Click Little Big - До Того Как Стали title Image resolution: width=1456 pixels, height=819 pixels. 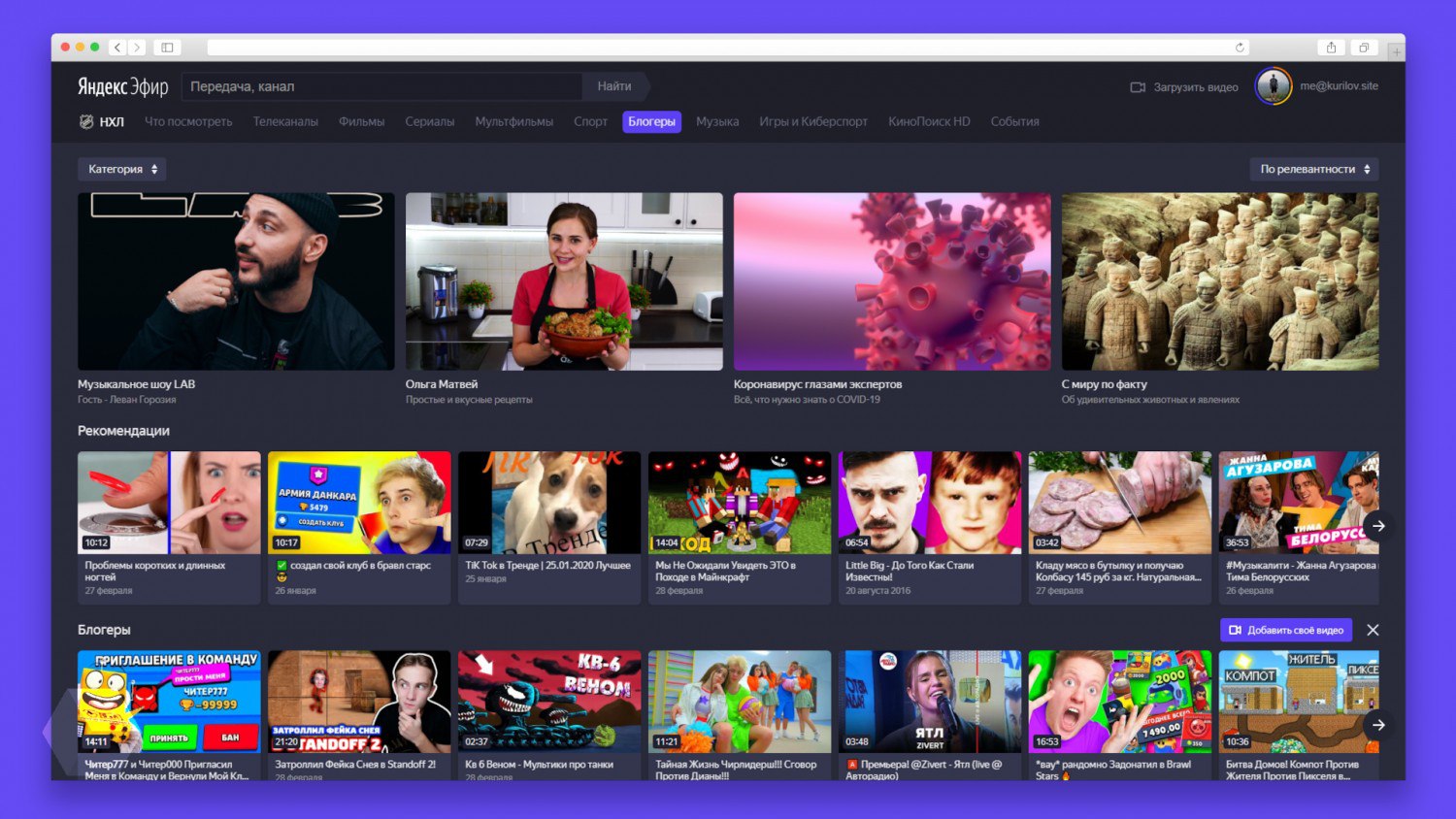pyautogui.click(x=910, y=571)
